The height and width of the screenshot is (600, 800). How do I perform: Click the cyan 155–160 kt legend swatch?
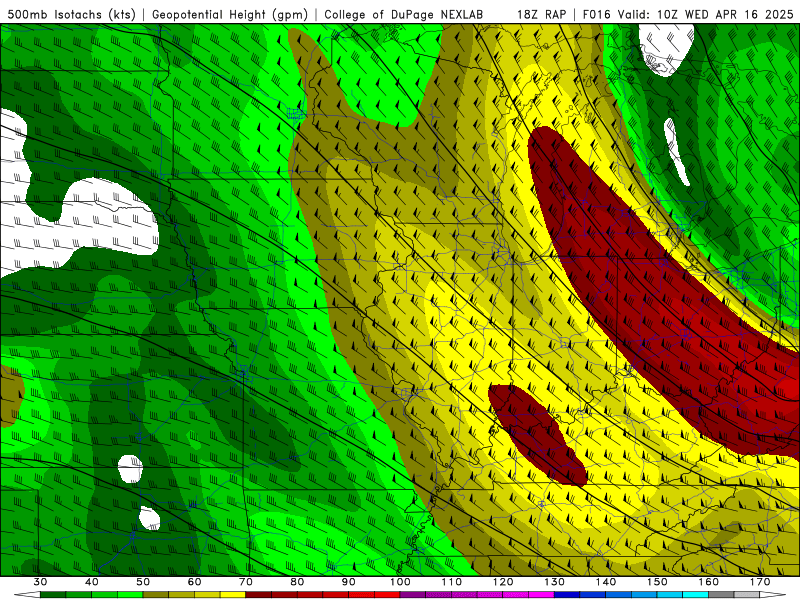696,595
